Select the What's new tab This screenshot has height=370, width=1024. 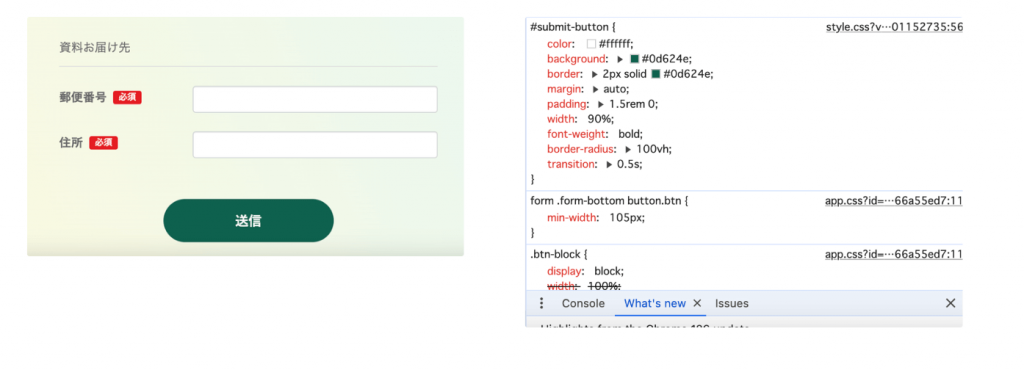point(654,303)
